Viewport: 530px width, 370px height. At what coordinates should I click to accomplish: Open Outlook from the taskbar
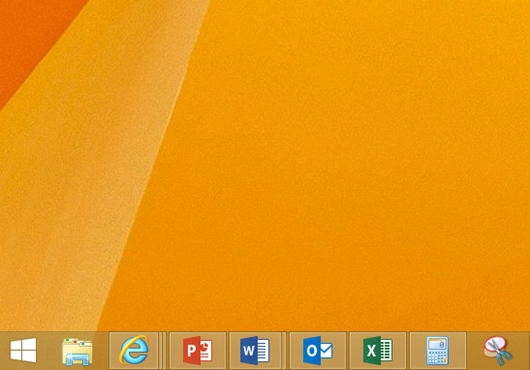coord(318,350)
